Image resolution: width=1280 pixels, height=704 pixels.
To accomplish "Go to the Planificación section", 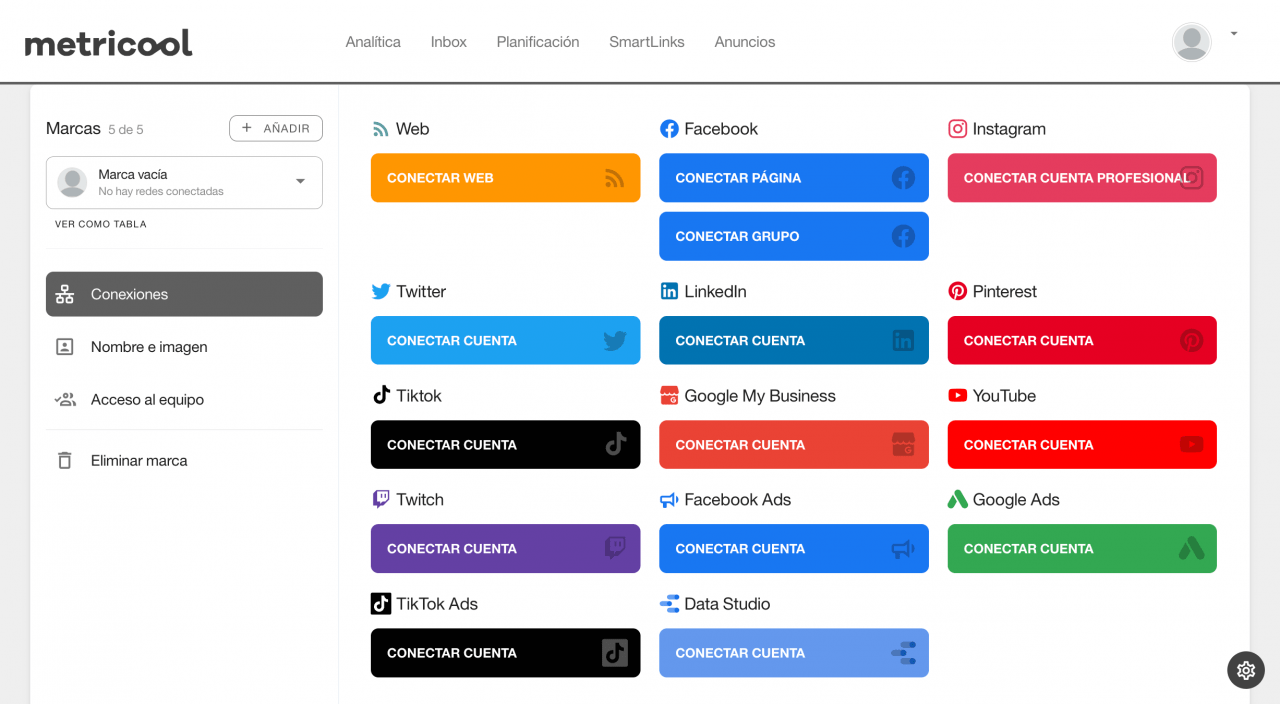I will point(538,42).
